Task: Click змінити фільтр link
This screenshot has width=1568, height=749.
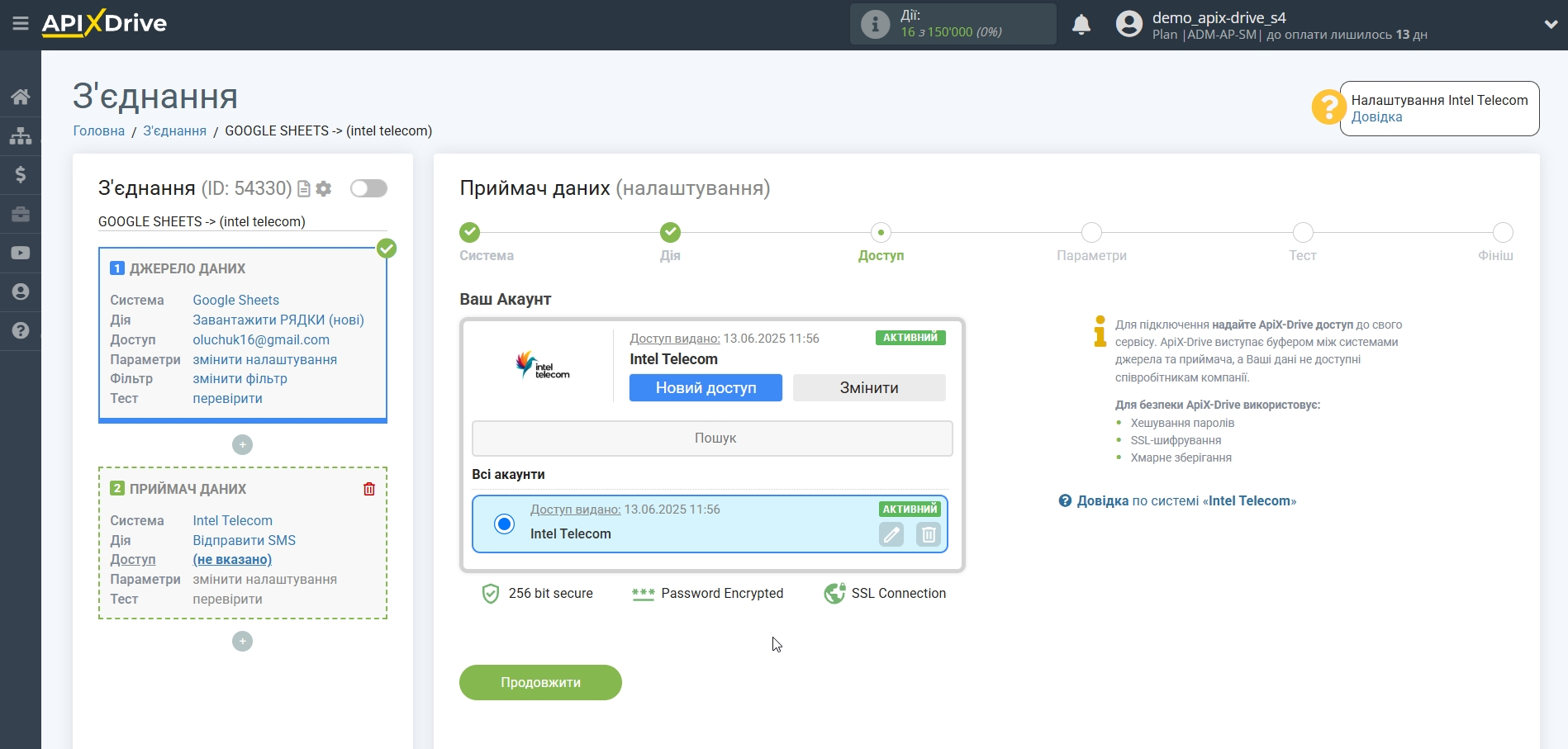Action: coord(240,378)
